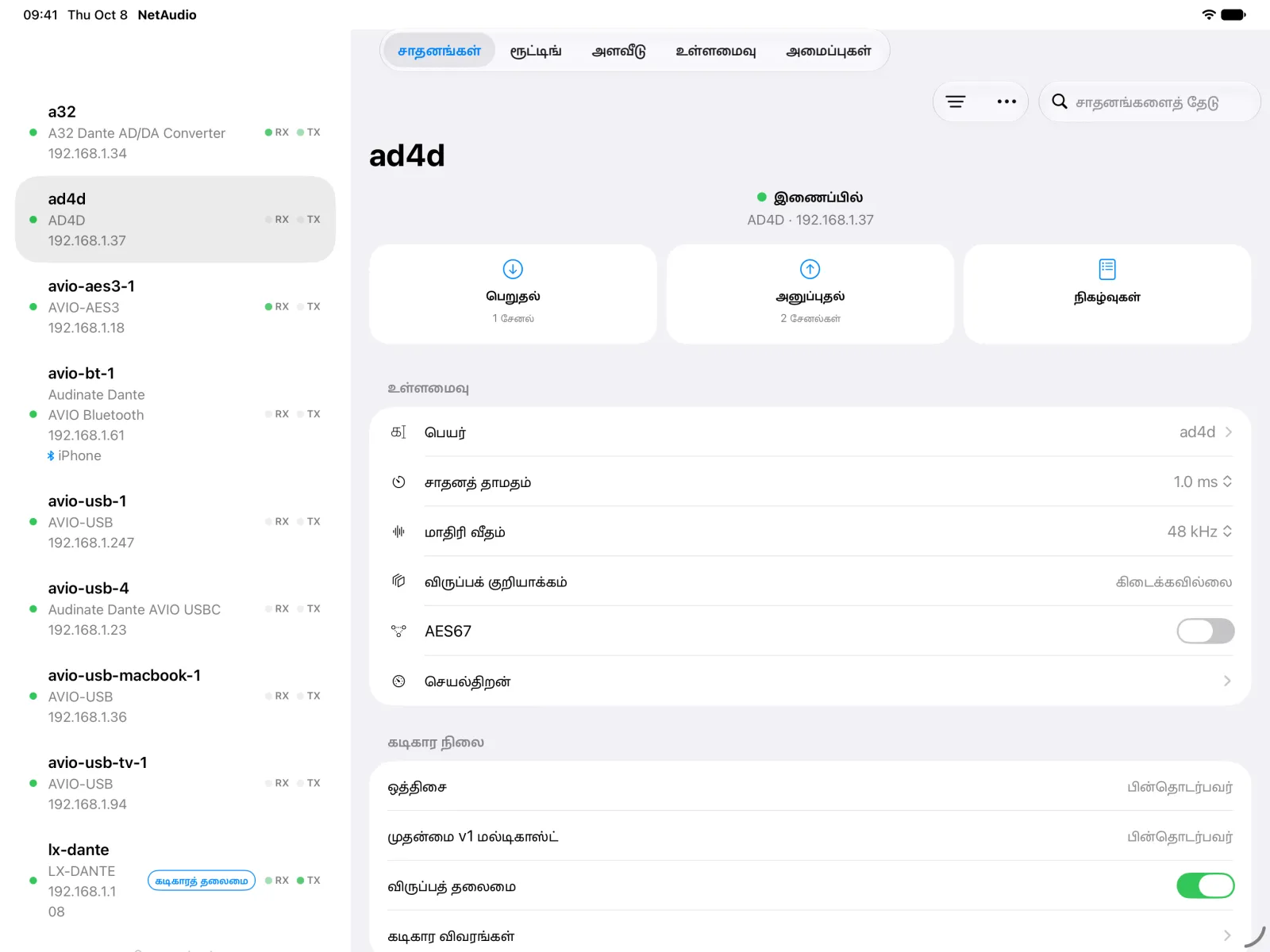Click the ஒத்திசை row value பின்தொடர்பவர்
Viewport: 1270px width, 952px height.
(x=1180, y=787)
